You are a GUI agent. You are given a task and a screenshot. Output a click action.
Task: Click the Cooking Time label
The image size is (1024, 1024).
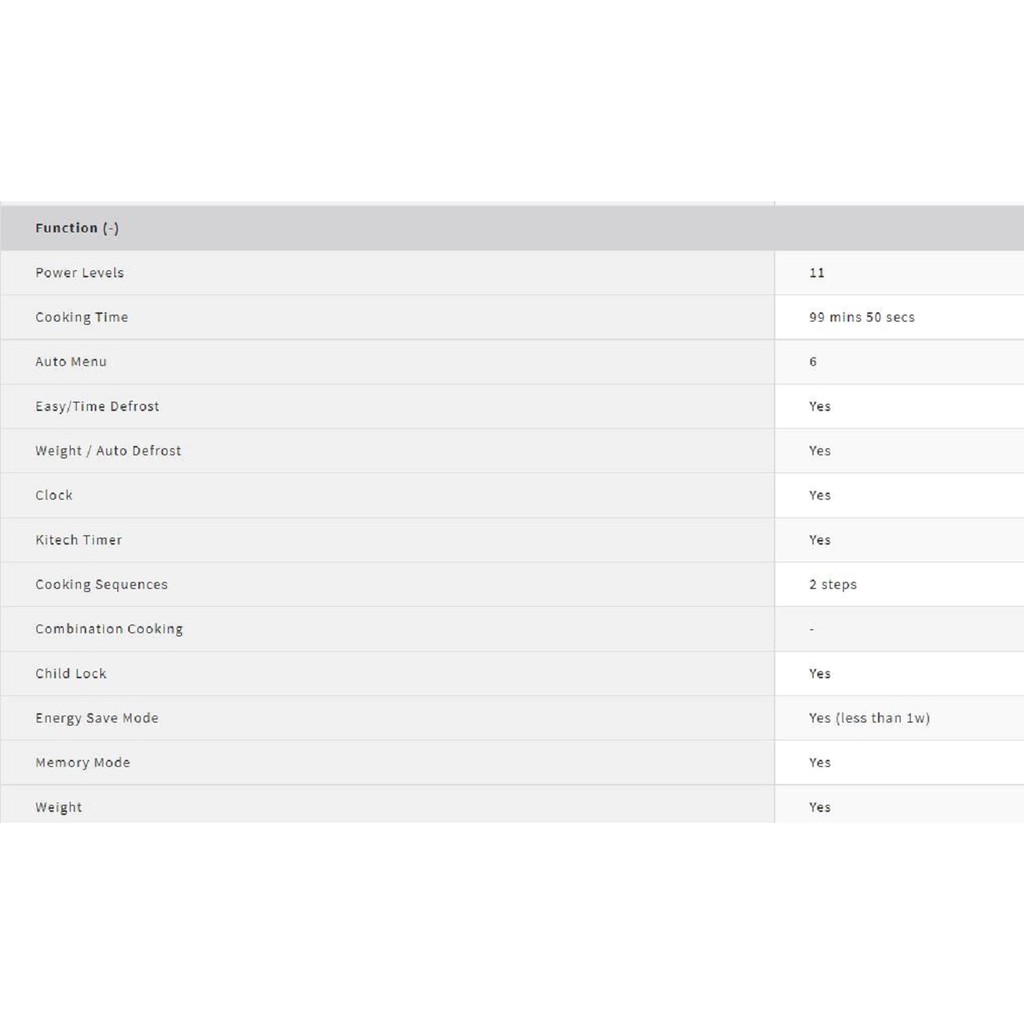coord(82,317)
